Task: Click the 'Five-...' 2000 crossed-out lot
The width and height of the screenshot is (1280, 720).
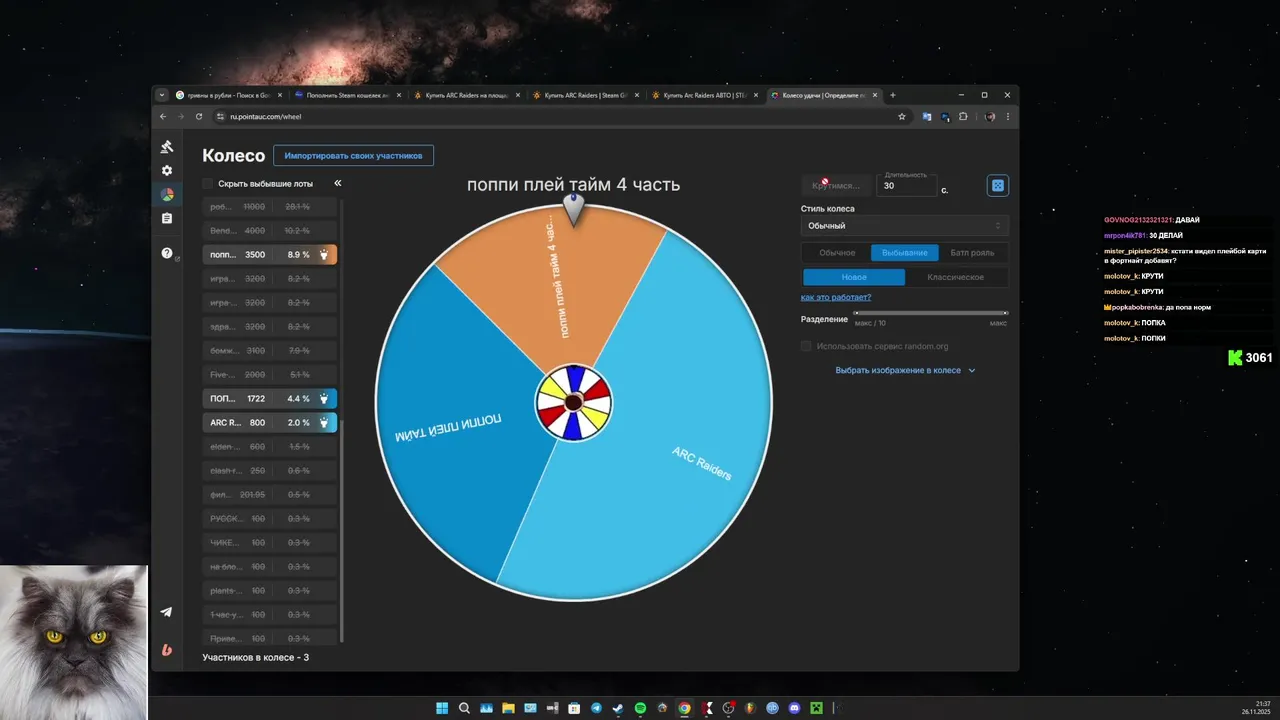Action: coord(269,375)
